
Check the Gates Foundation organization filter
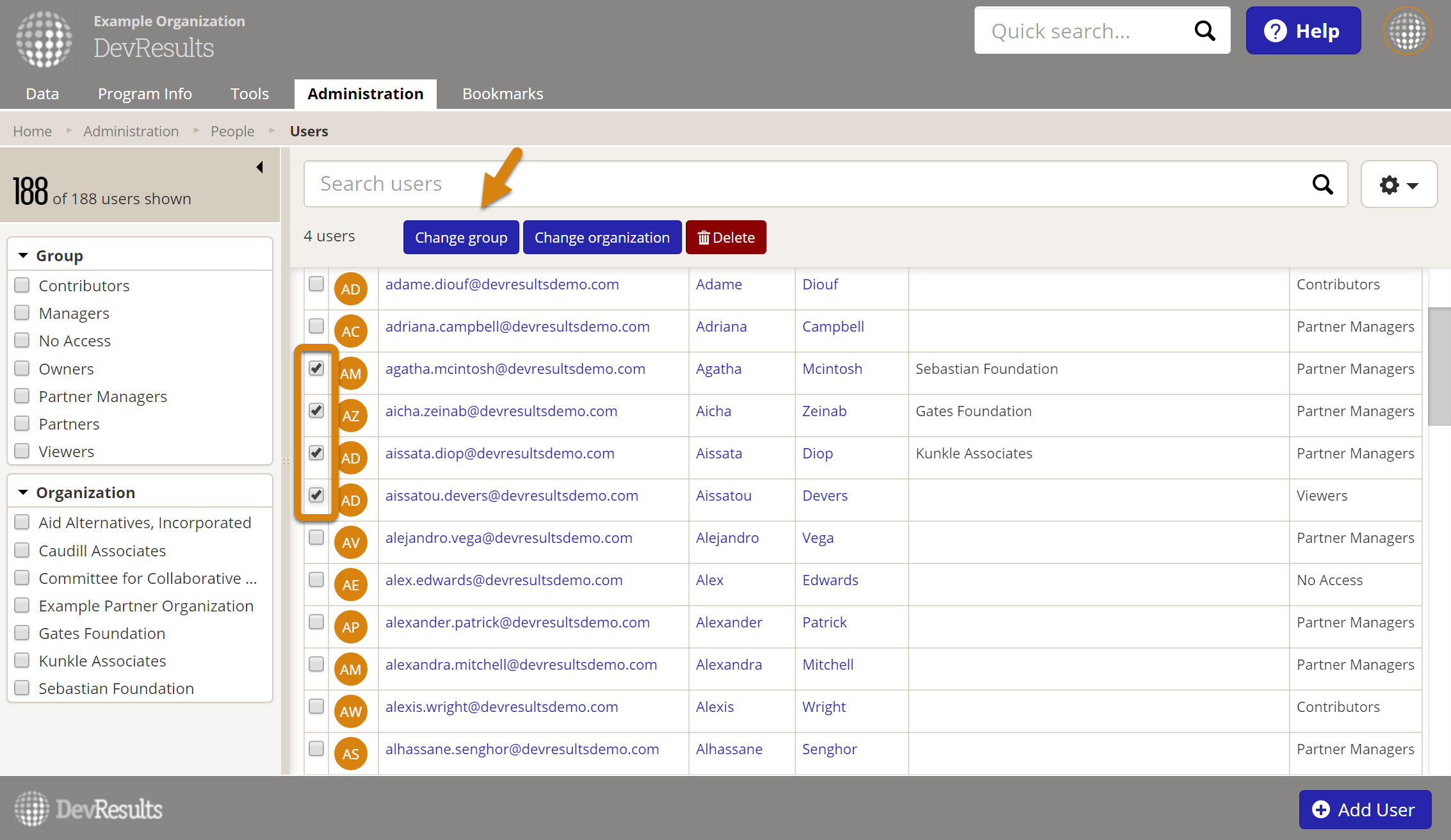[x=22, y=633]
